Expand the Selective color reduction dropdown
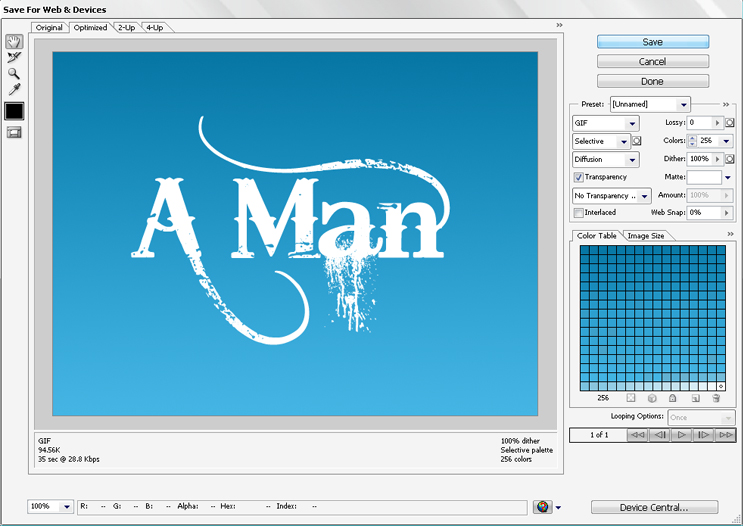Screen dimensions: 743x526 600,141
